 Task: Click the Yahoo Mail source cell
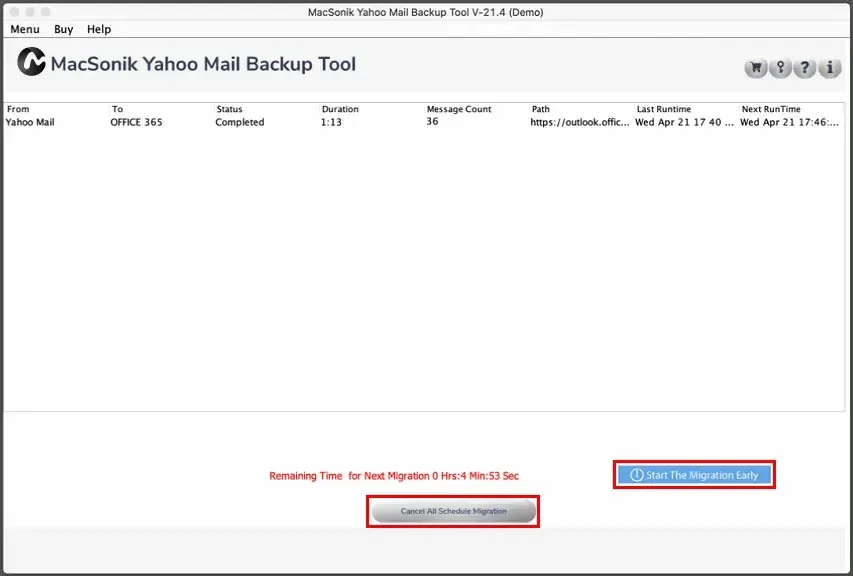pyautogui.click(x=30, y=122)
